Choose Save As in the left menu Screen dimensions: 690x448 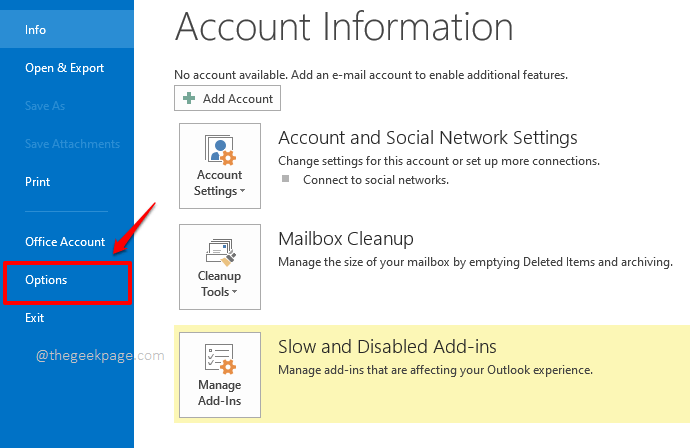pyautogui.click(x=45, y=106)
